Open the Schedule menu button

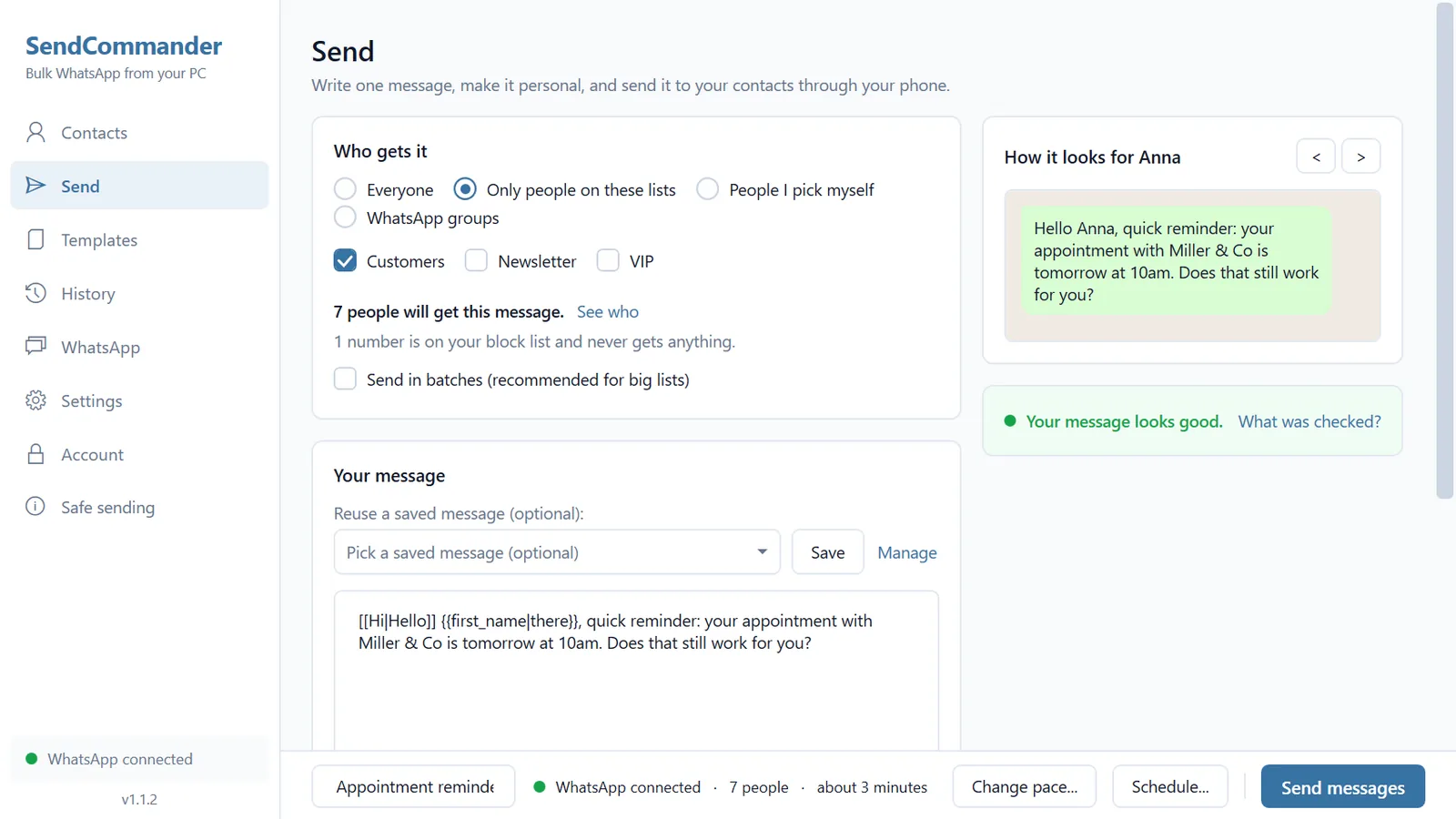(x=1170, y=786)
